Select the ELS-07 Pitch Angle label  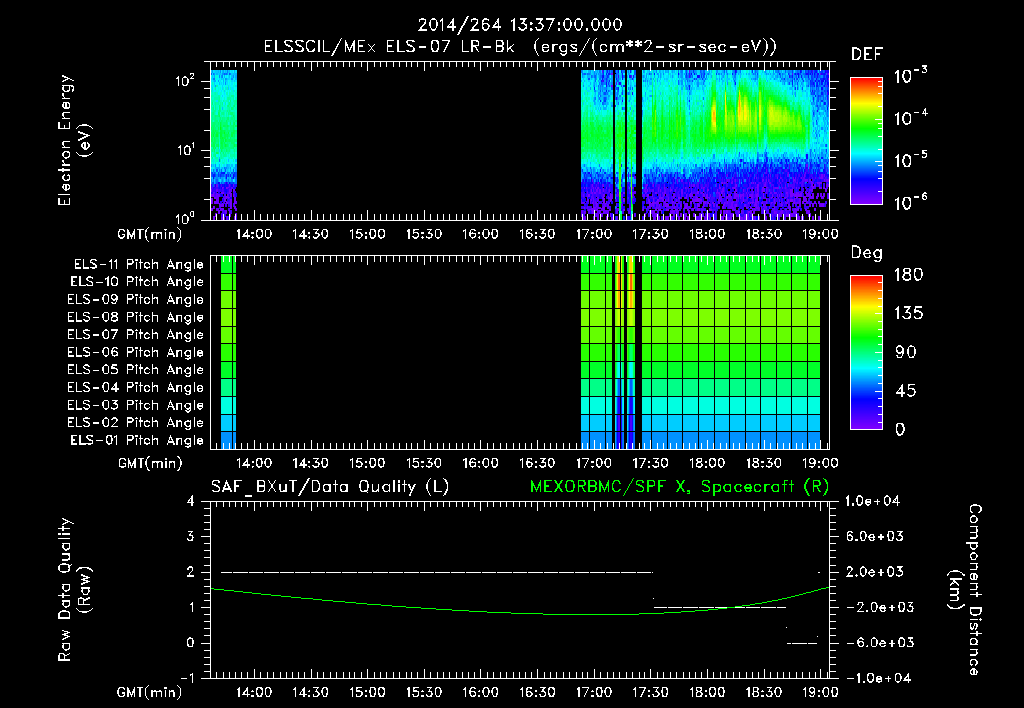pos(135,334)
